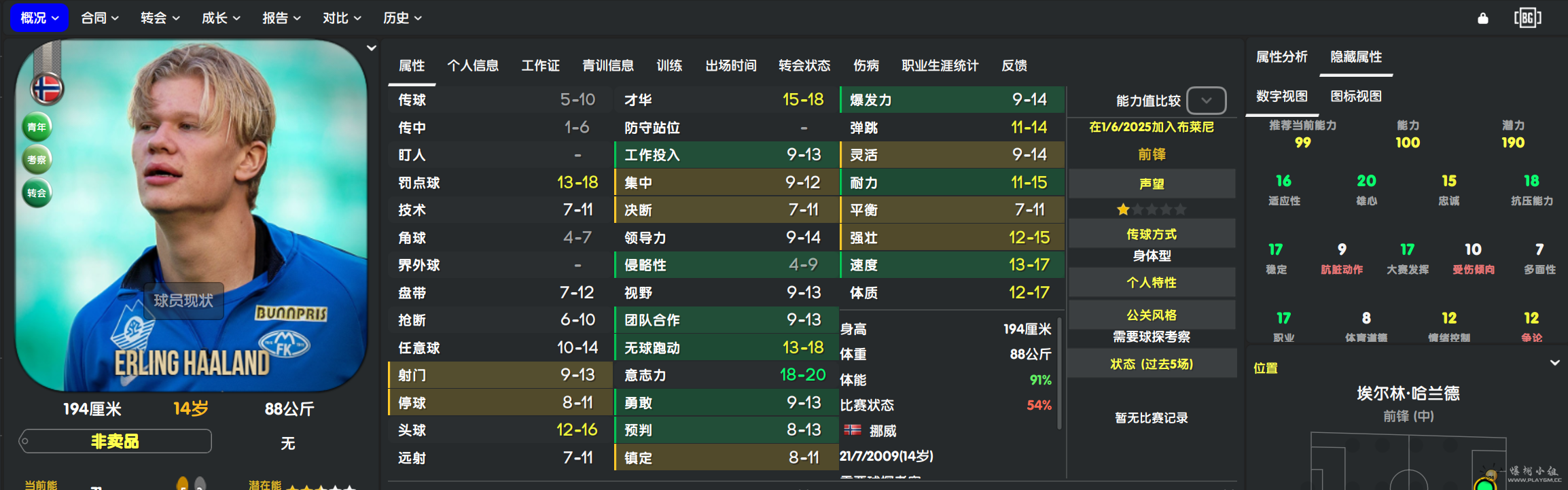Open the 概况 overview dropdown

pos(39,18)
